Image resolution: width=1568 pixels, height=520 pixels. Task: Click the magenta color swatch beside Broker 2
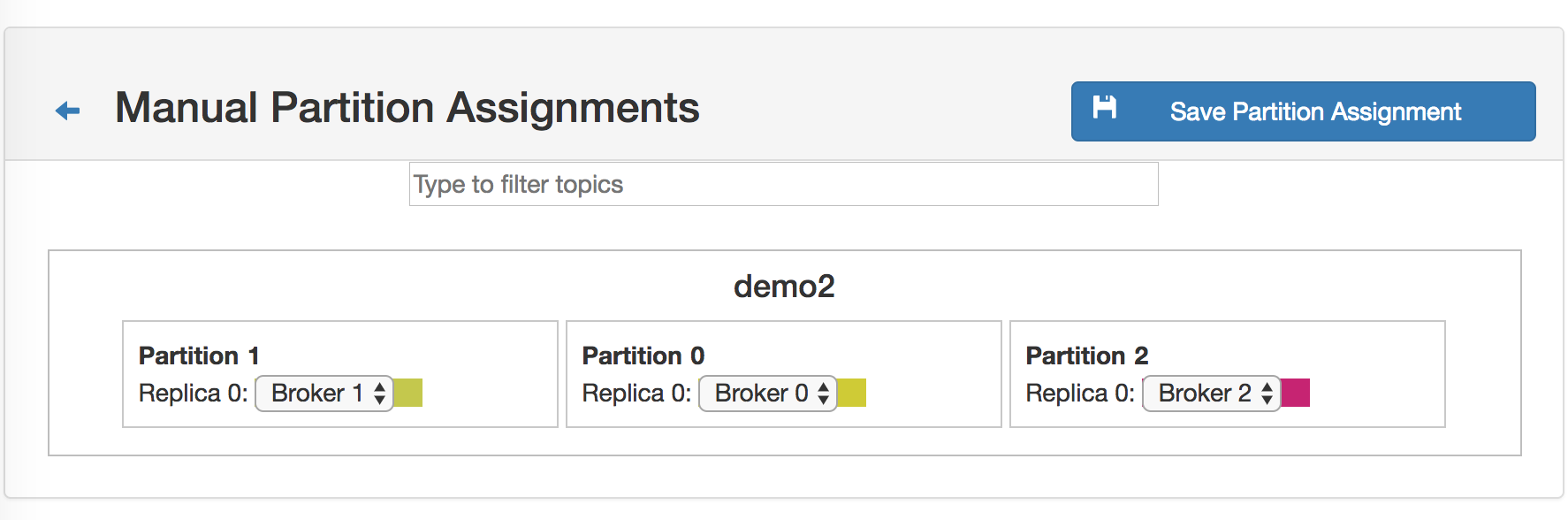[1296, 393]
